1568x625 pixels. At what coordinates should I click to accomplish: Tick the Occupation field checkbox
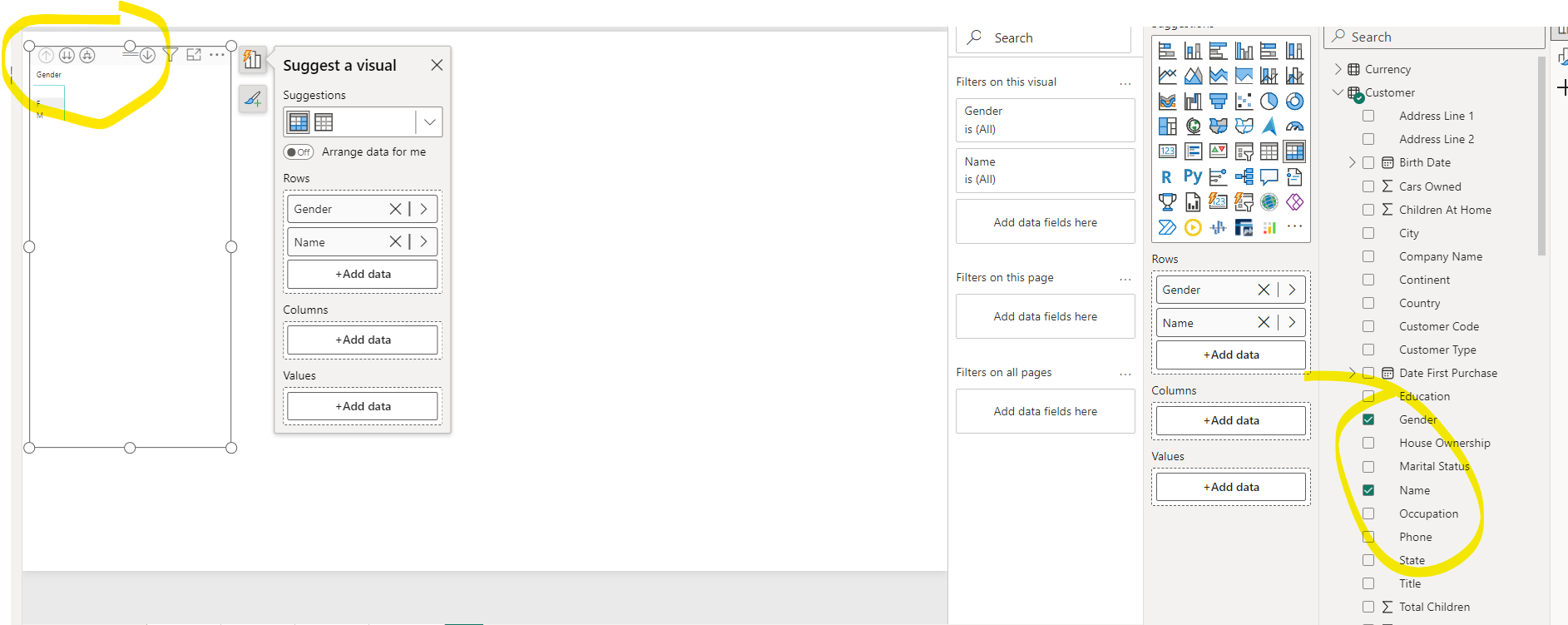pyautogui.click(x=1368, y=513)
